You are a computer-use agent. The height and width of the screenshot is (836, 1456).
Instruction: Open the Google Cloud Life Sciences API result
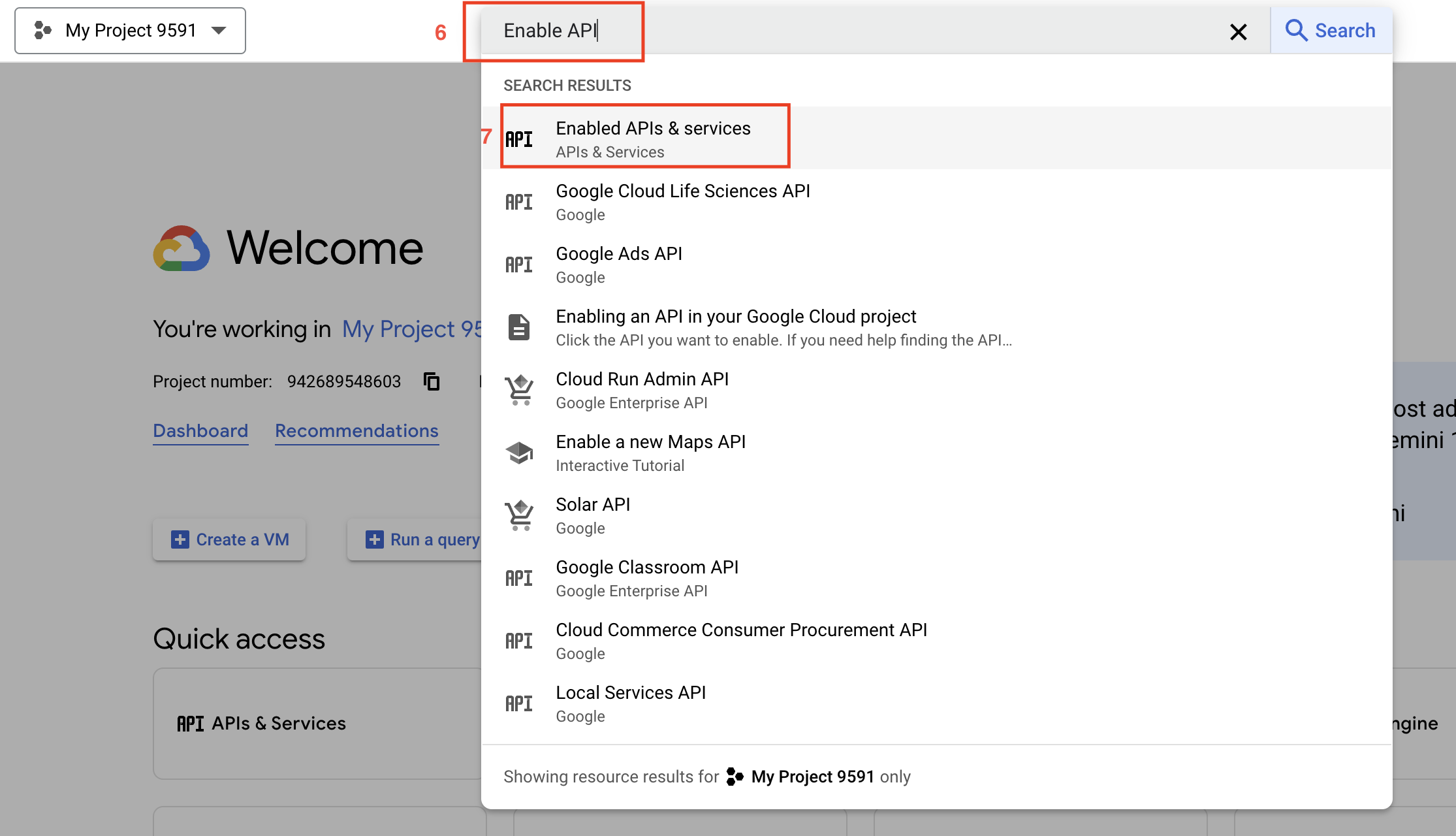[x=936, y=202]
